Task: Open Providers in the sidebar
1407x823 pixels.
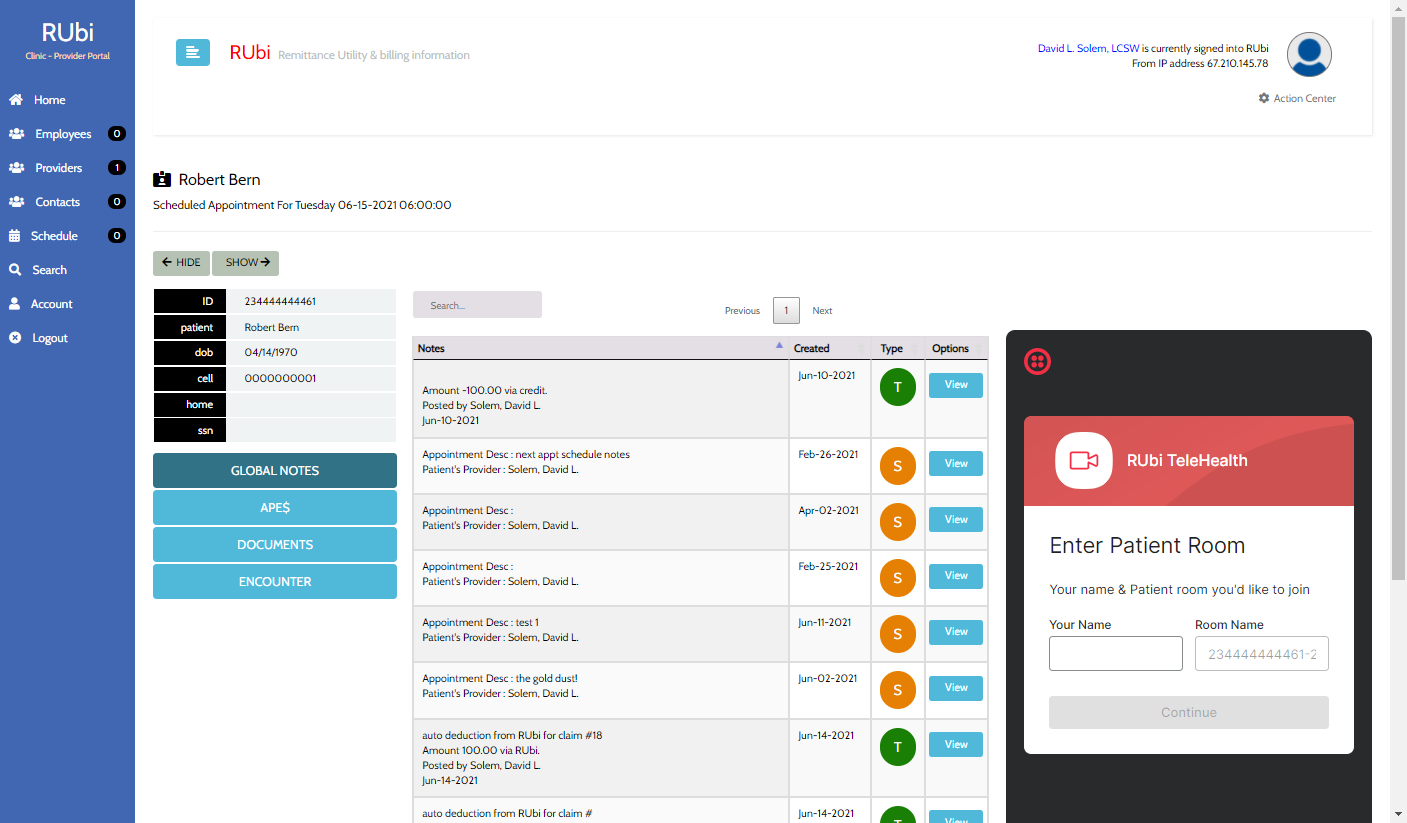Action: (x=58, y=168)
